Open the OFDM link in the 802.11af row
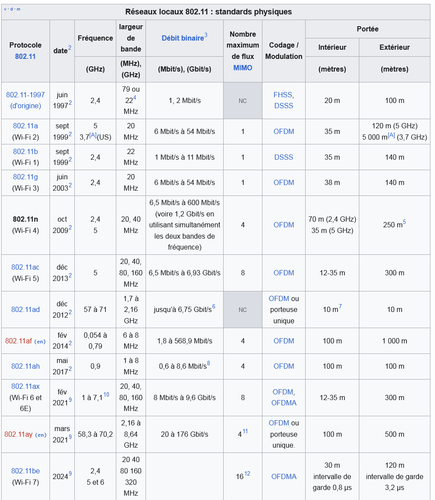 284,341
